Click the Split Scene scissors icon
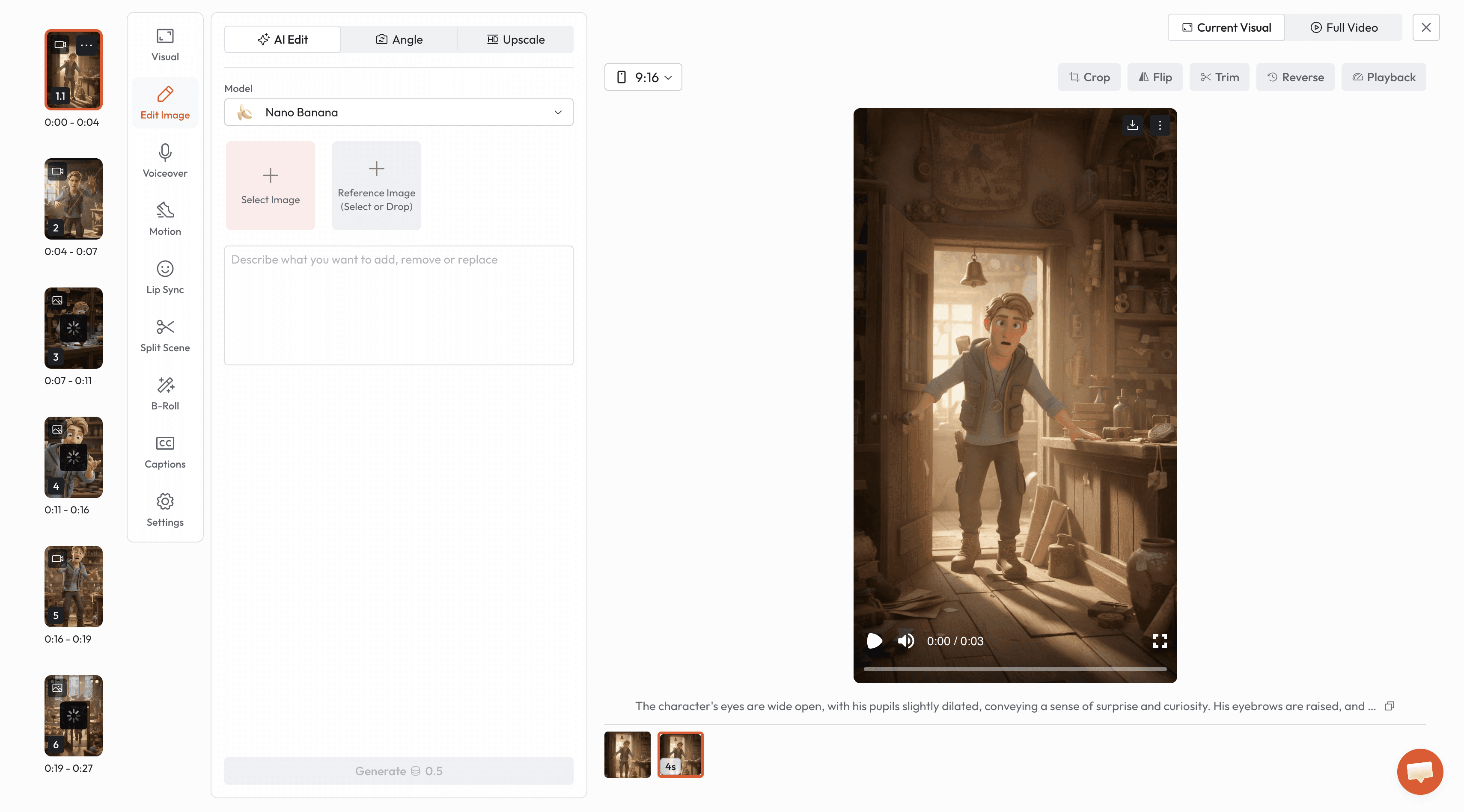1464x812 pixels. (165, 327)
